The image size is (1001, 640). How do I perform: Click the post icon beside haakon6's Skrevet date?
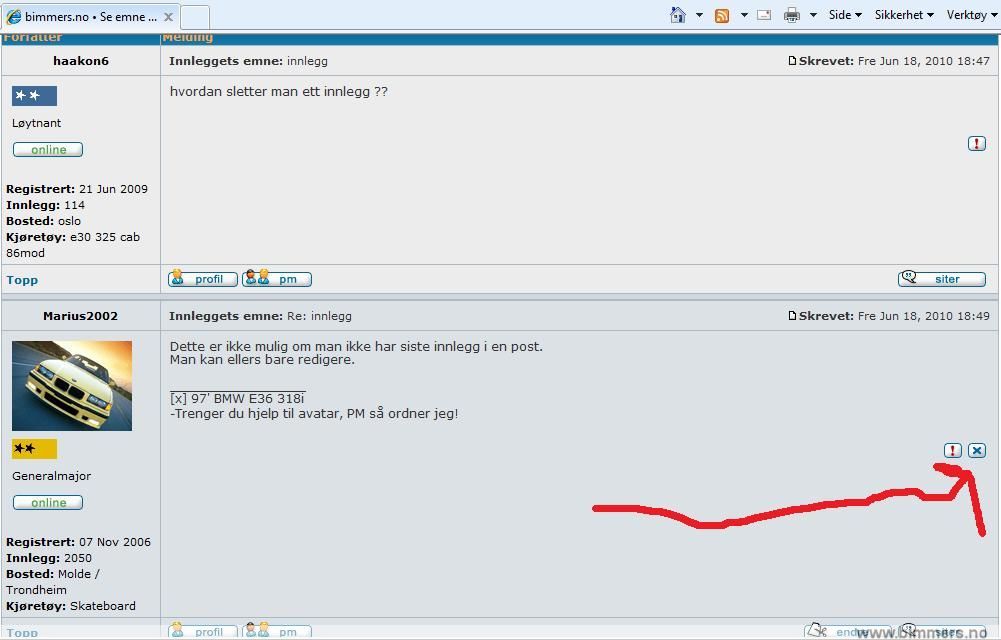point(792,61)
